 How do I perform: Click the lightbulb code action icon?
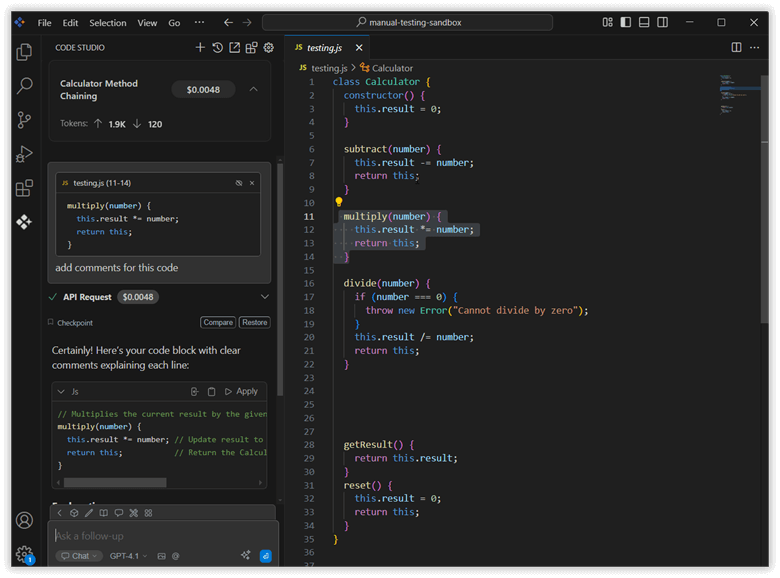coord(338,202)
